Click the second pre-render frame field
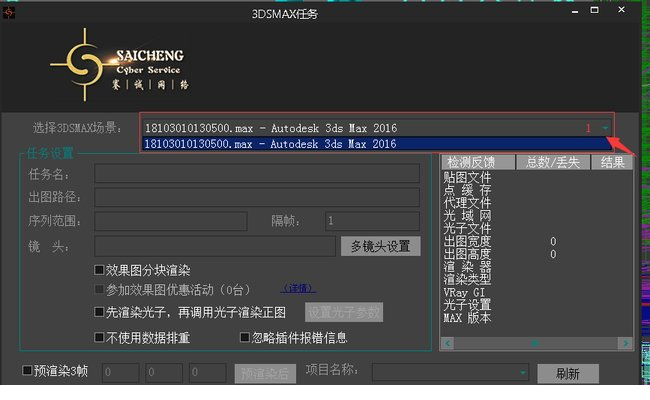Viewport: 650px width, 400px height. (164, 372)
